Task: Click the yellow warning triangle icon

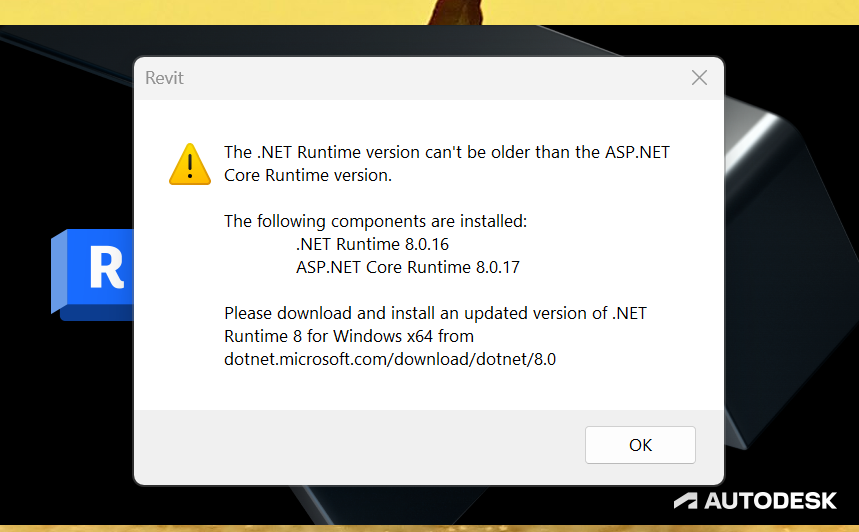Action: [x=189, y=164]
